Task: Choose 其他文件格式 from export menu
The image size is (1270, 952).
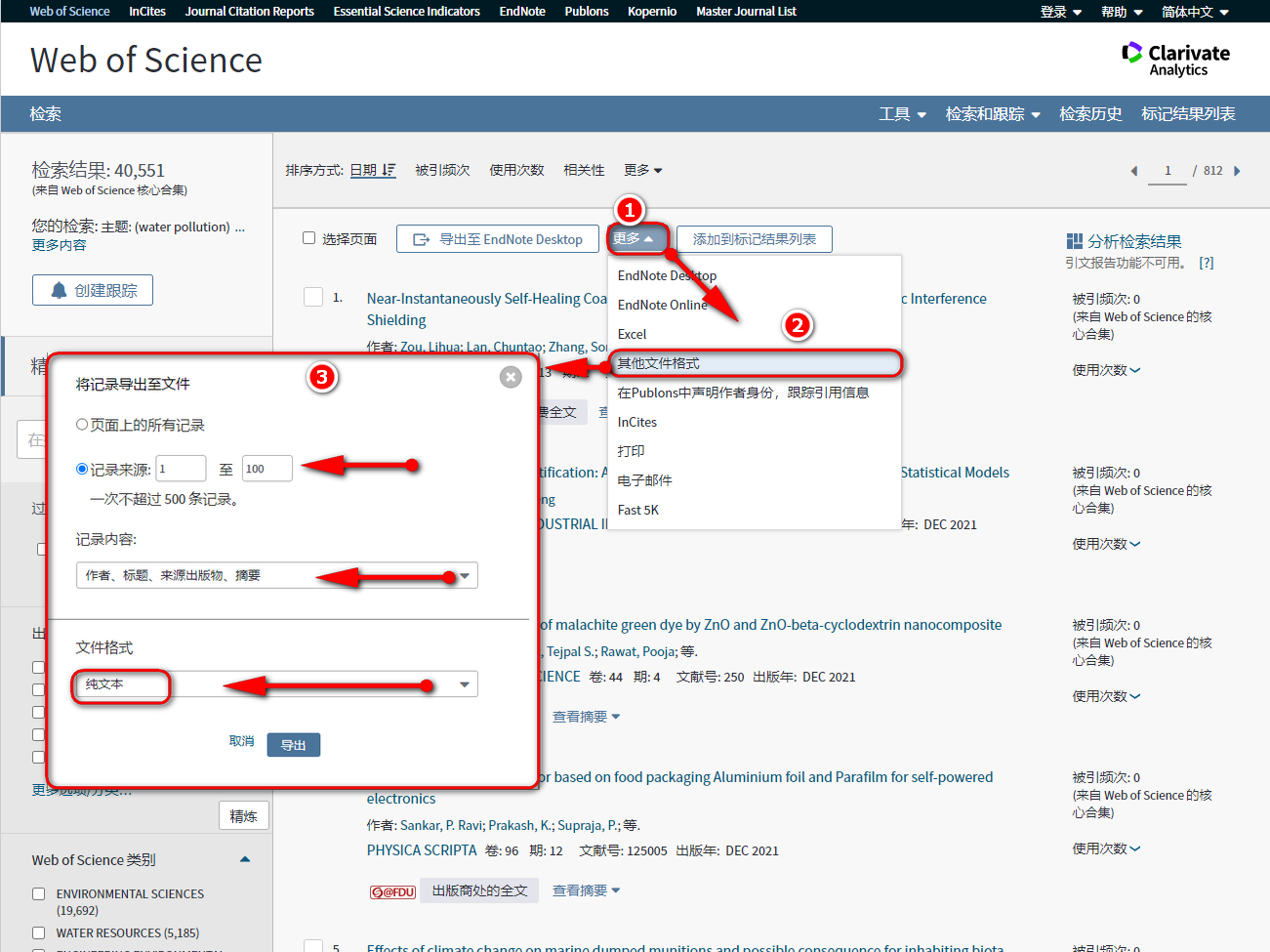Action: [754, 363]
